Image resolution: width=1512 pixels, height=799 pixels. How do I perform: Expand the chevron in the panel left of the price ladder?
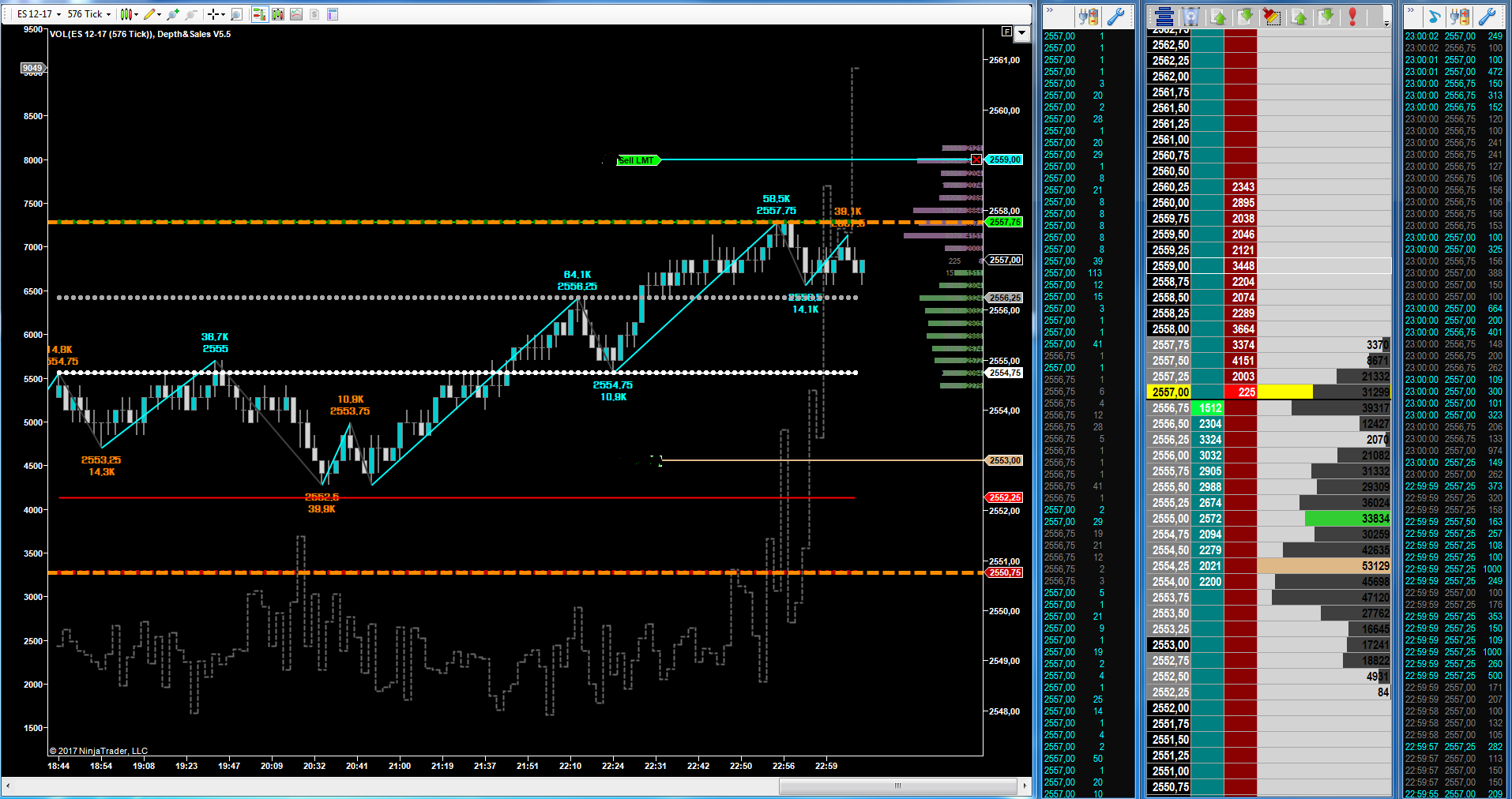click(1050, 10)
